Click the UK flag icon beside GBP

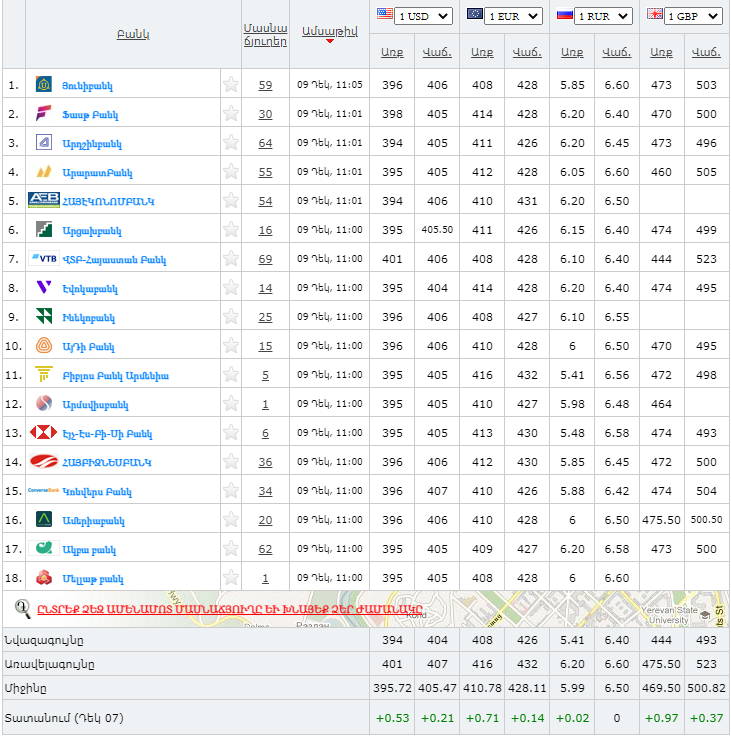pos(654,14)
